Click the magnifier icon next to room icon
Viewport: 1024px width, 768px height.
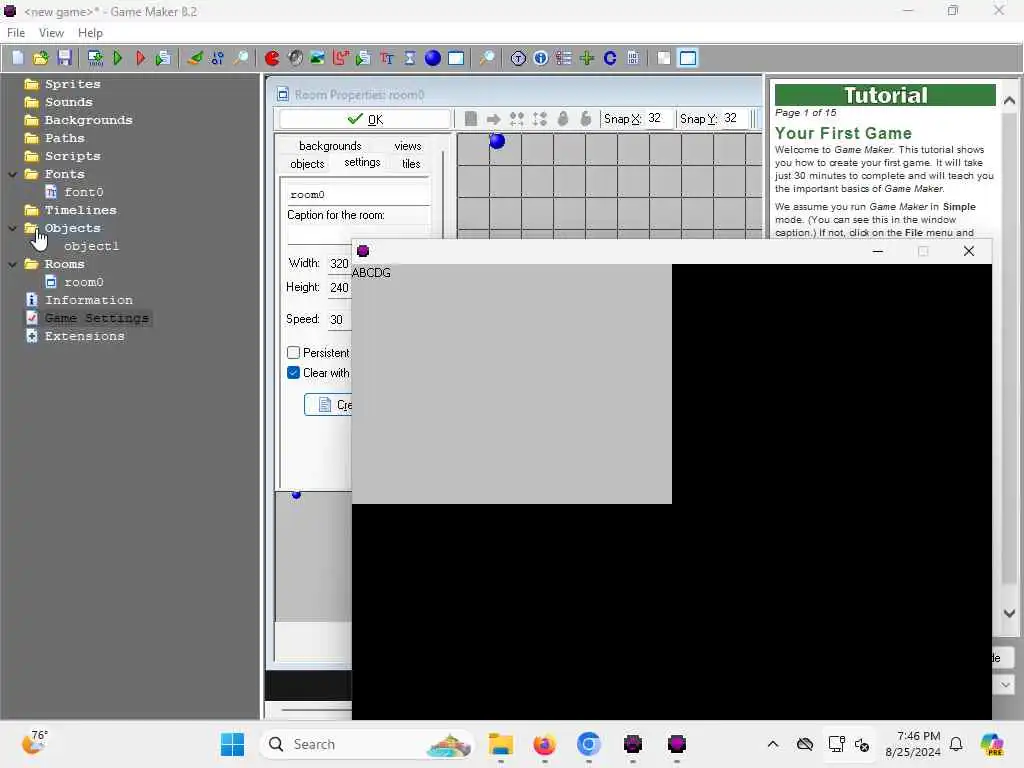tap(487, 58)
